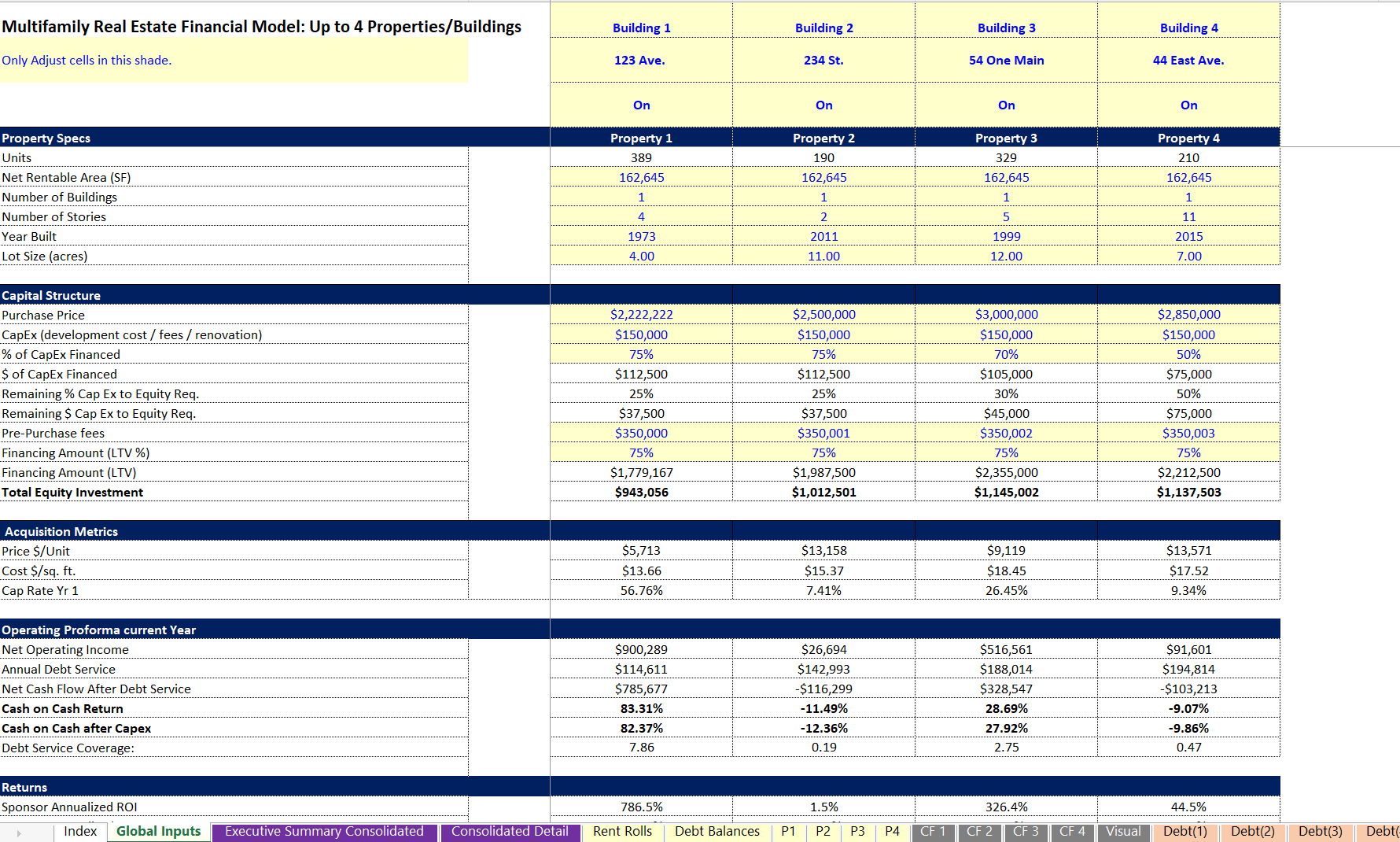The height and width of the screenshot is (842, 1400).
Task: Switch to the P1 sheet tab
Action: pyautogui.click(x=788, y=832)
